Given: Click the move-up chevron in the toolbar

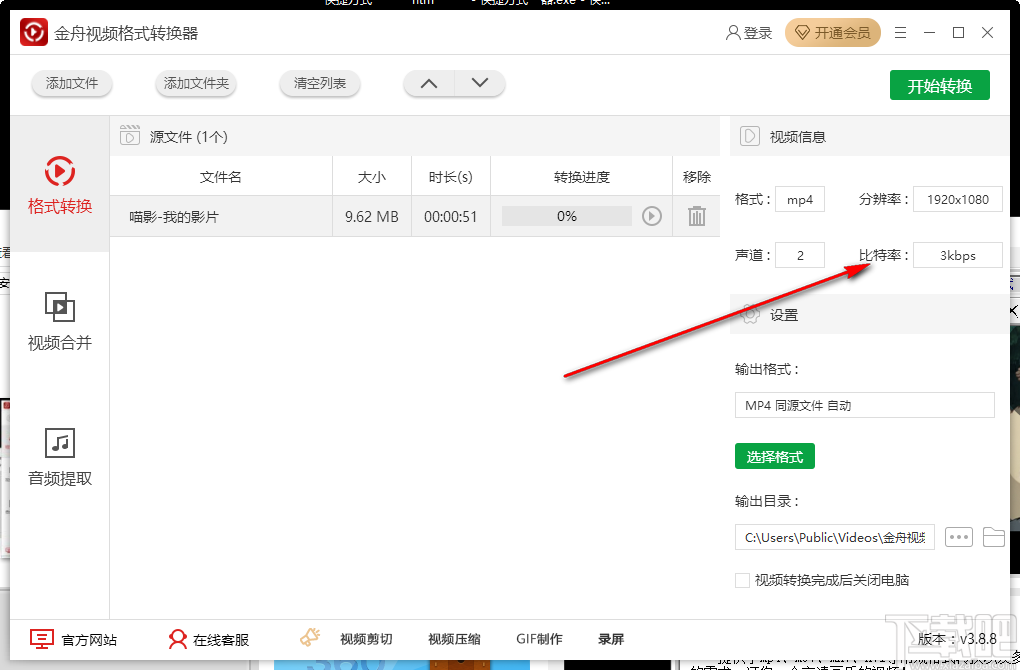Looking at the screenshot, I should 428,84.
